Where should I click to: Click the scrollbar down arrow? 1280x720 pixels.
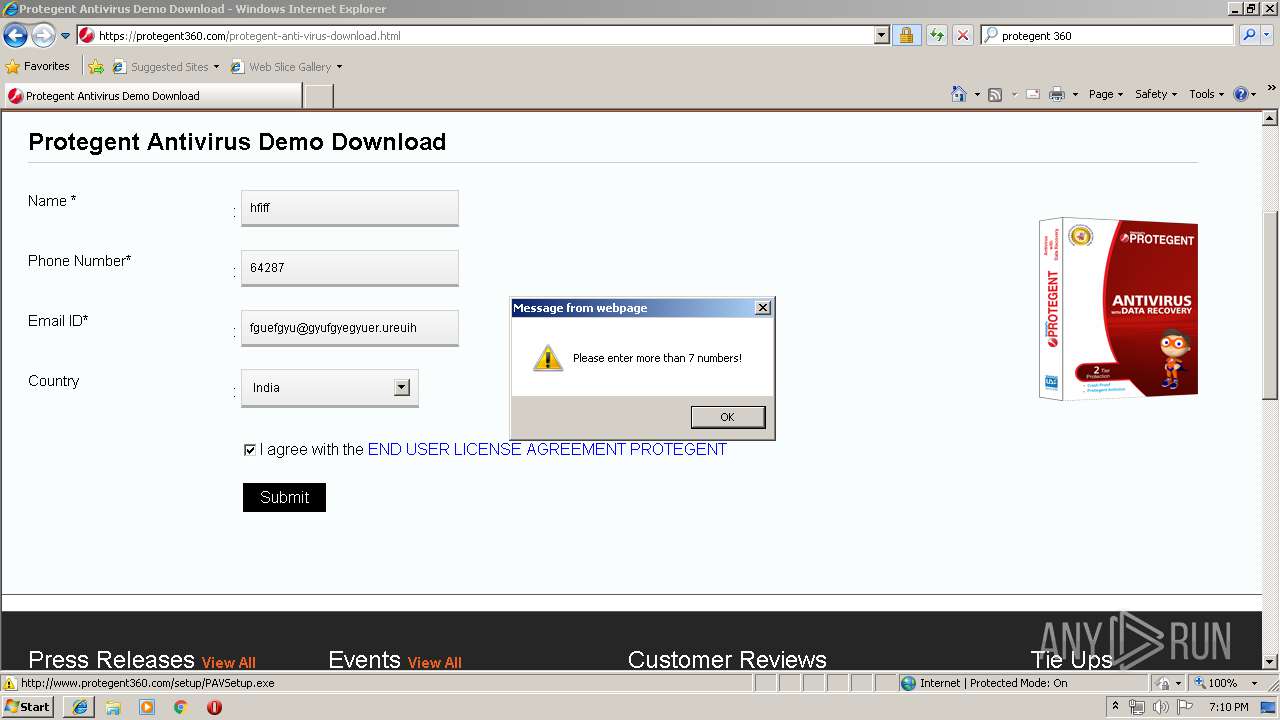[x=1270, y=661]
